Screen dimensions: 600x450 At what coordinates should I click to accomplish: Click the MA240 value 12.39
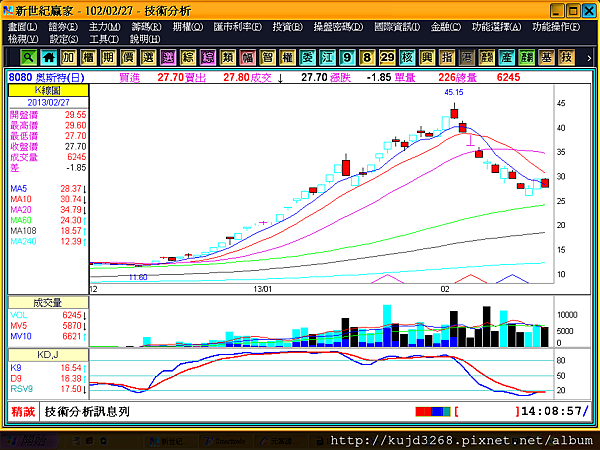(71, 241)
